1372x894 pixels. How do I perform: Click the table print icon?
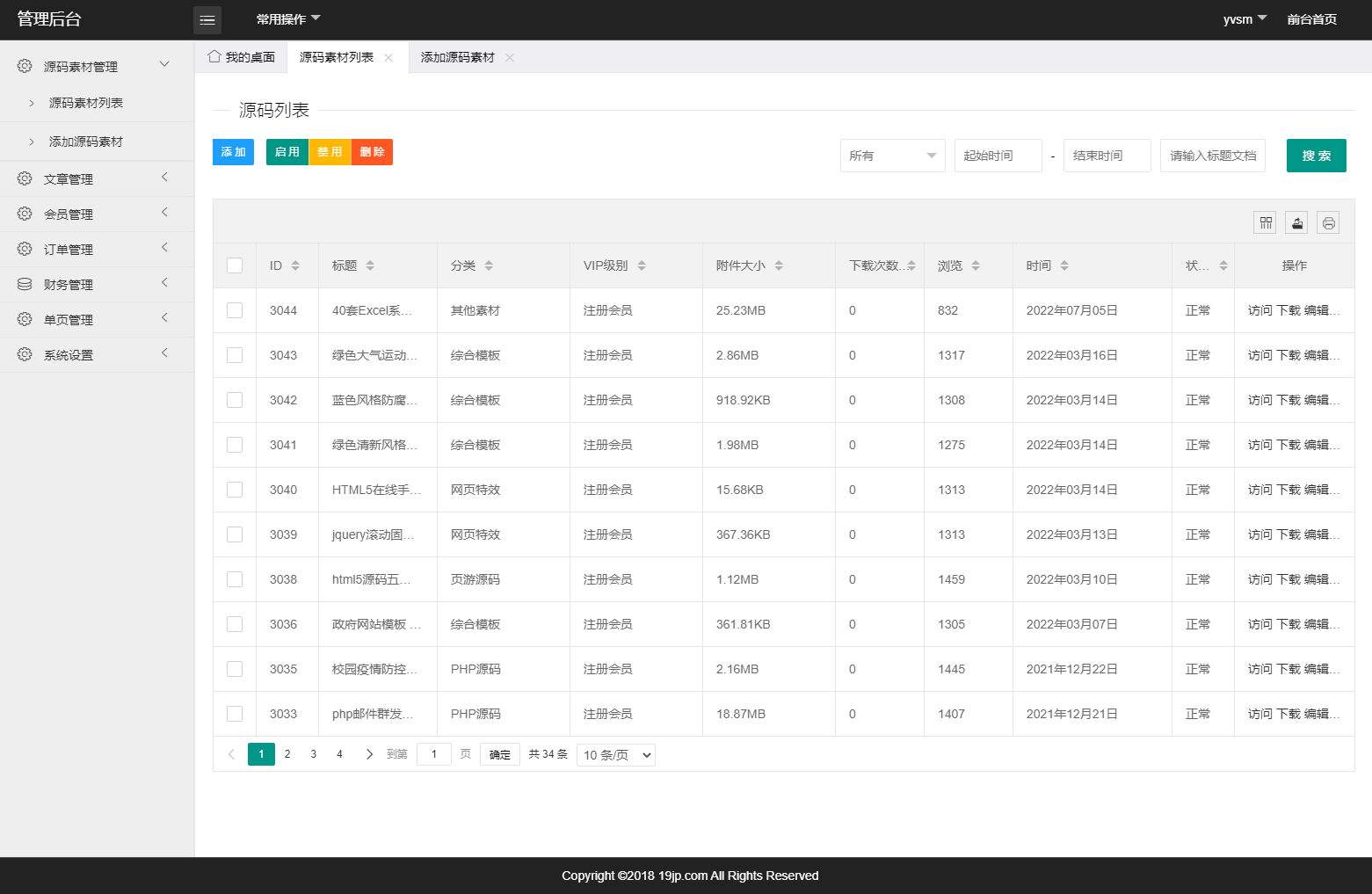pos(1328,222)
